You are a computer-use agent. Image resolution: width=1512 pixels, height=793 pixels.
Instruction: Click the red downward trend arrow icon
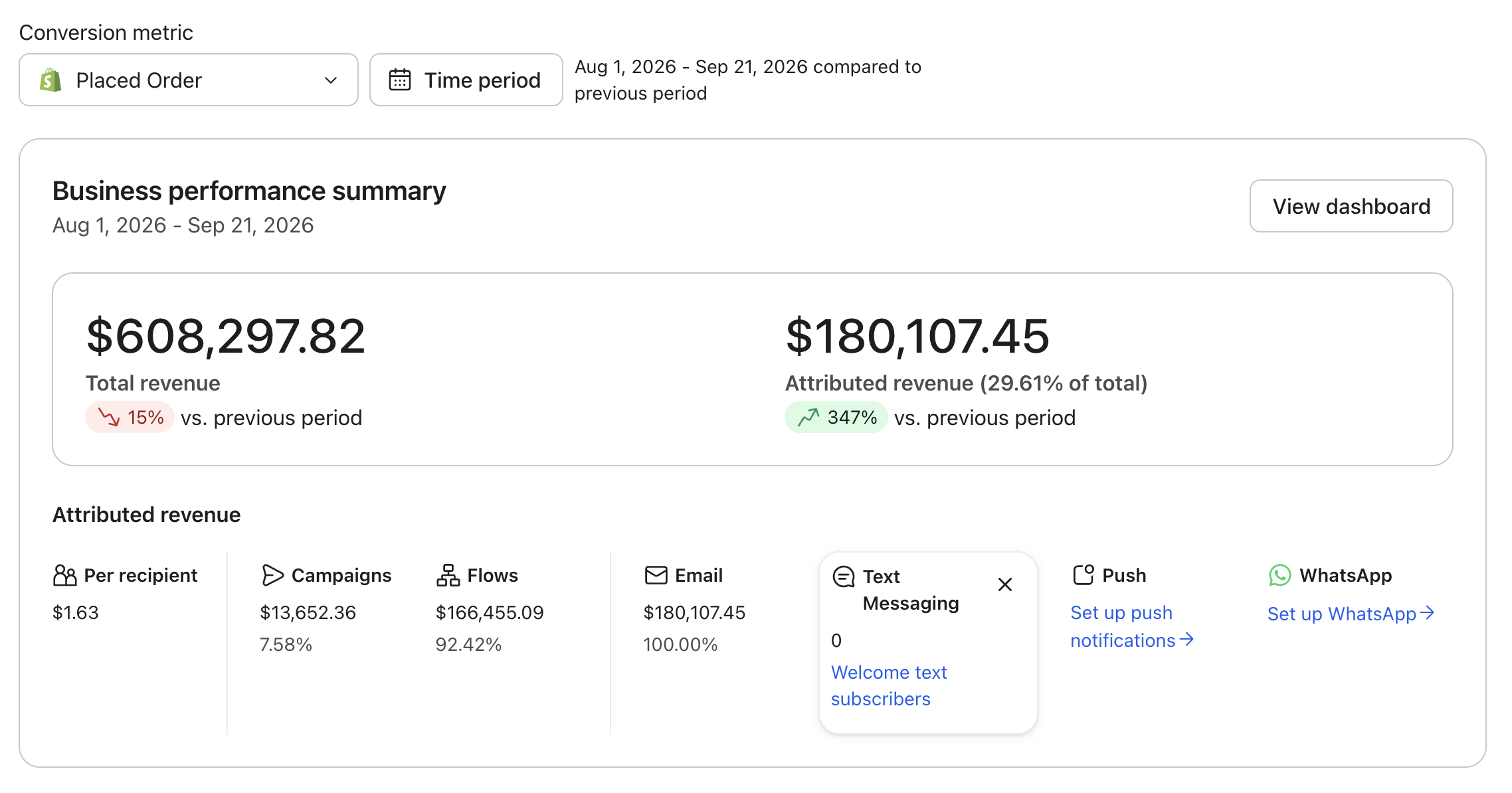pos(109,417)
